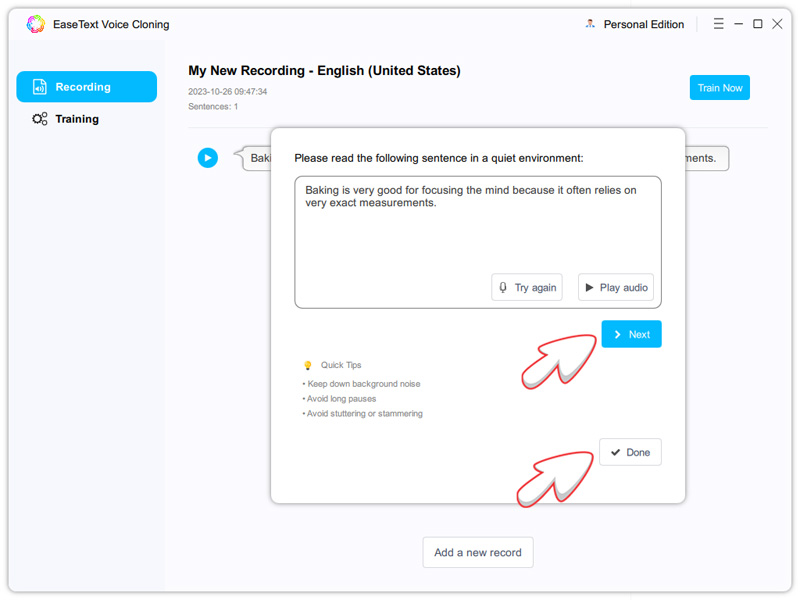This screenshot has width=800, height=600.
Task: Switch to the Training section
Action: 65,119
